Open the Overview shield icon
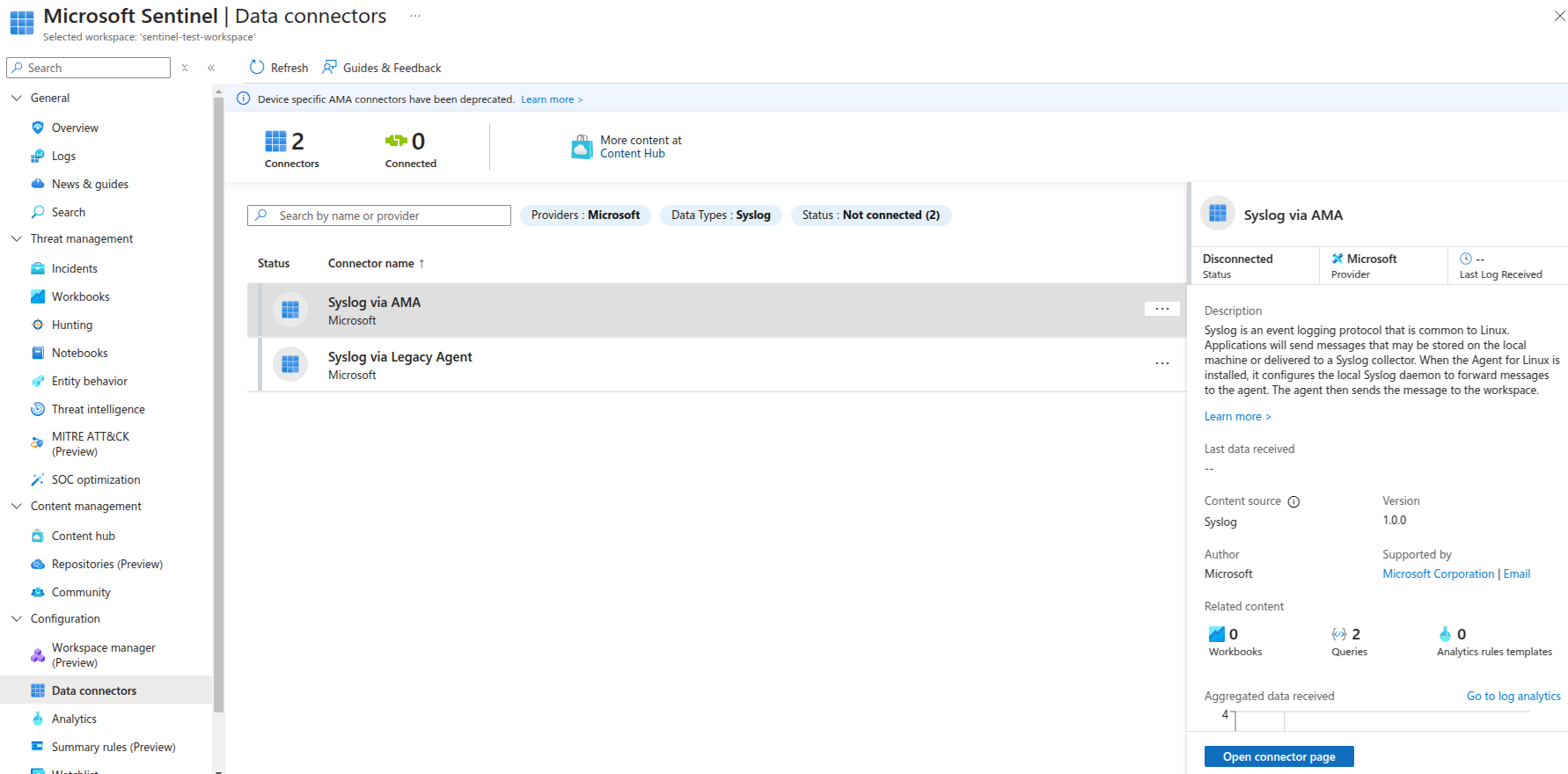Screen dimensions: 1568x774 (38, 128)
